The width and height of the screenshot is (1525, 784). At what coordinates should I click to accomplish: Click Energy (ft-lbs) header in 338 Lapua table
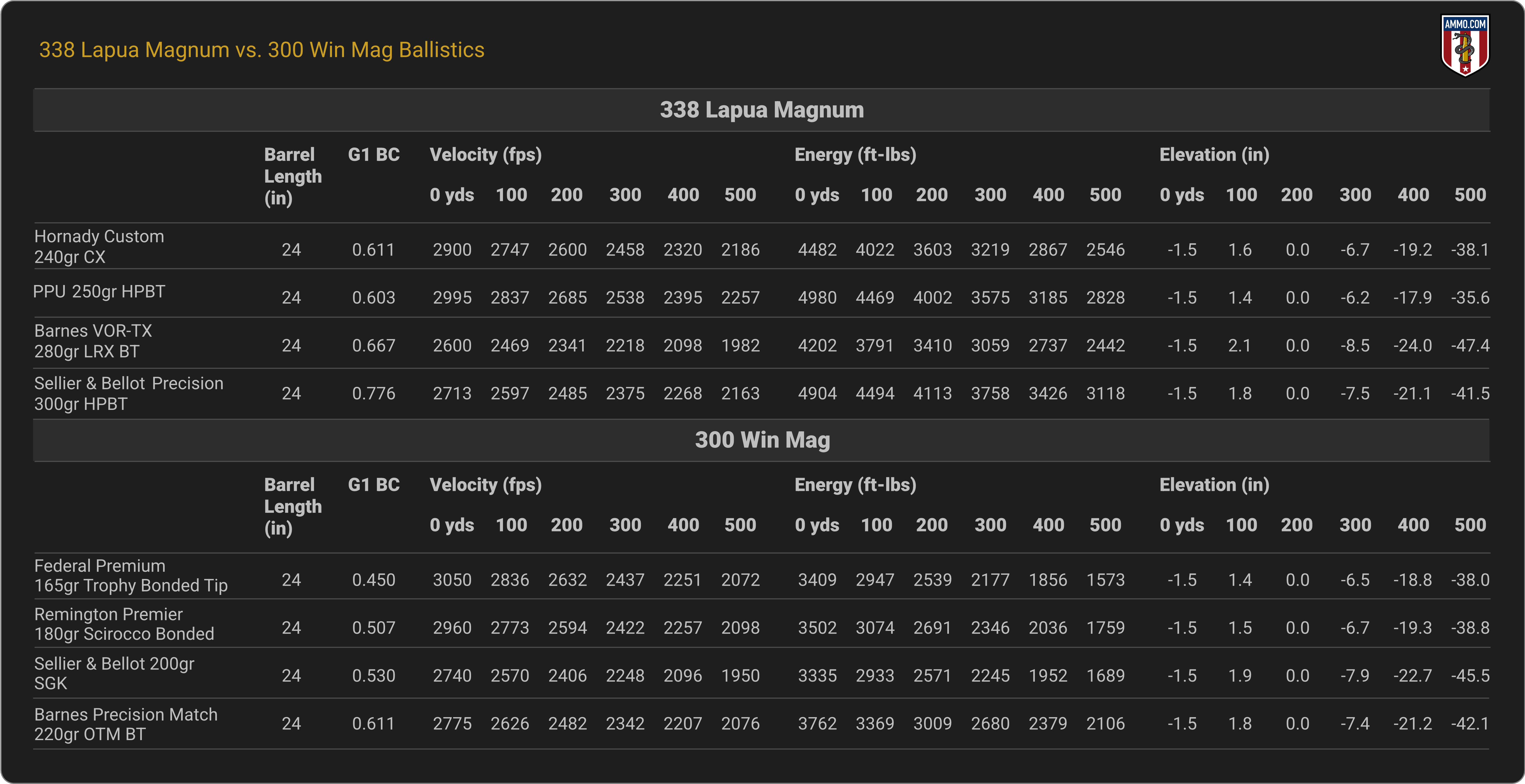click(x=856, y=155)
